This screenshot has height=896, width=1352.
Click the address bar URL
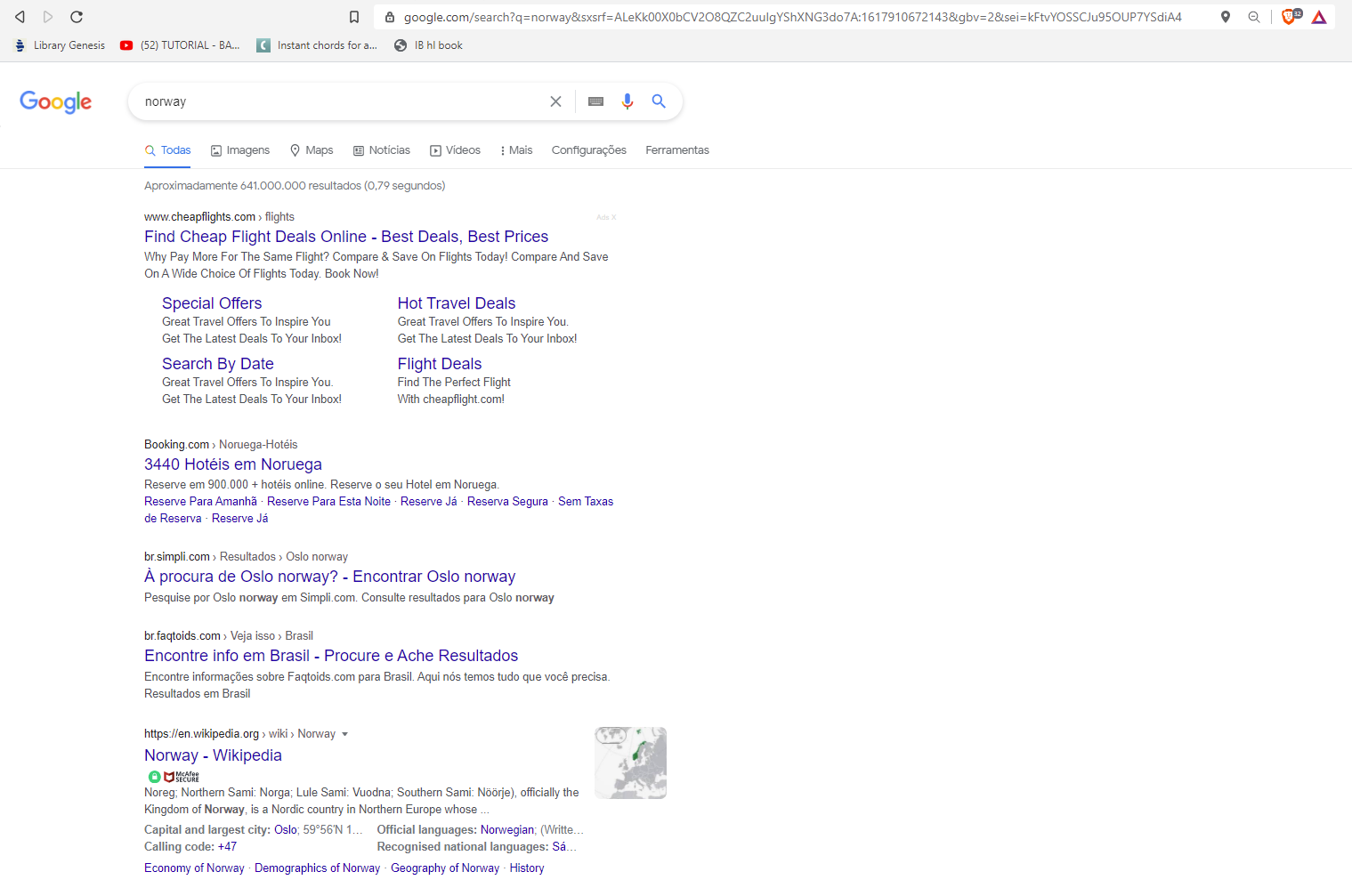coord(792,17)
